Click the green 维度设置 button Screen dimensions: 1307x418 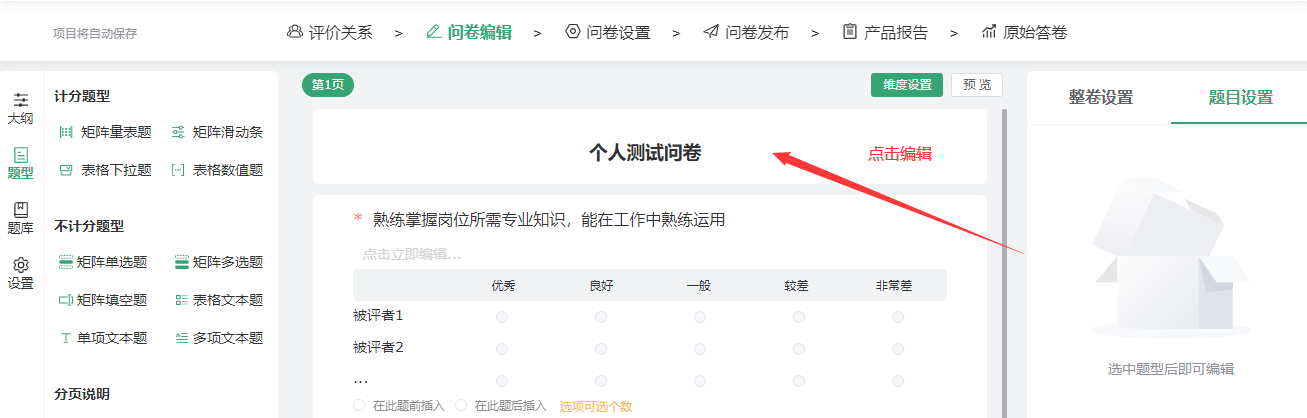point(906,85)
